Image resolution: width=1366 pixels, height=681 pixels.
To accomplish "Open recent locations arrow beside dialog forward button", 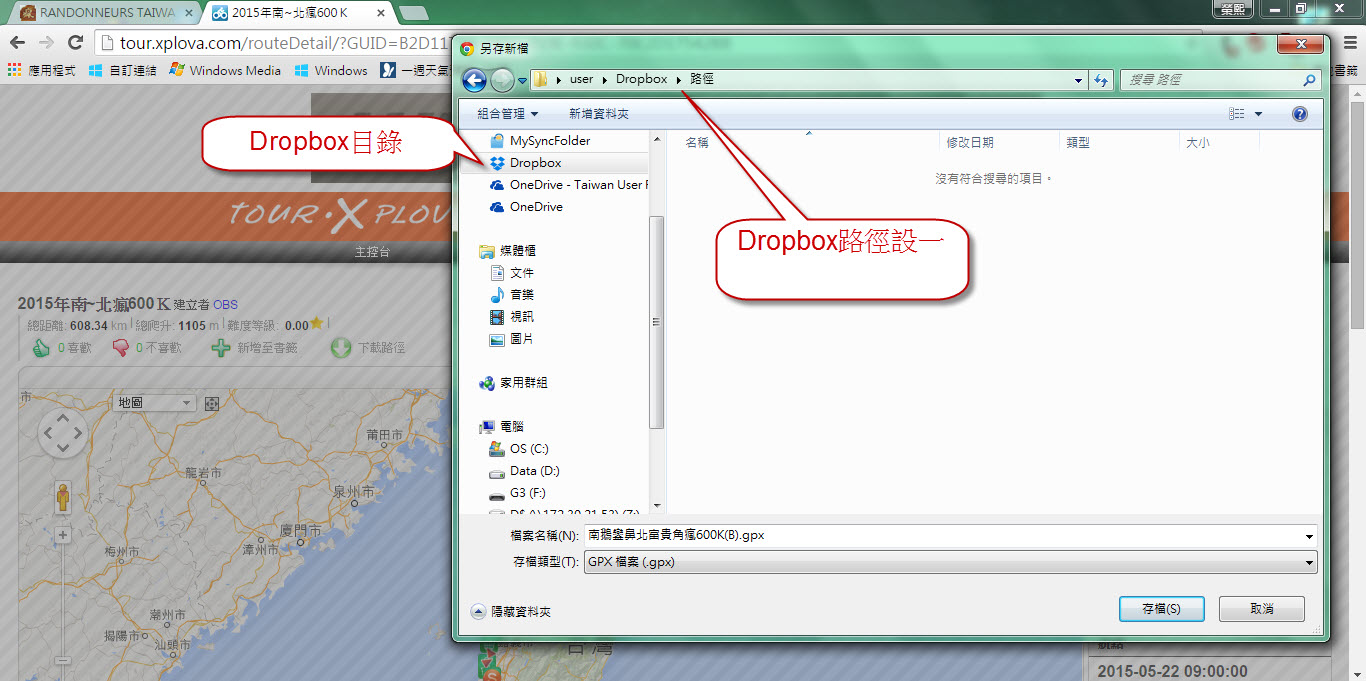I will coord(522,80).
